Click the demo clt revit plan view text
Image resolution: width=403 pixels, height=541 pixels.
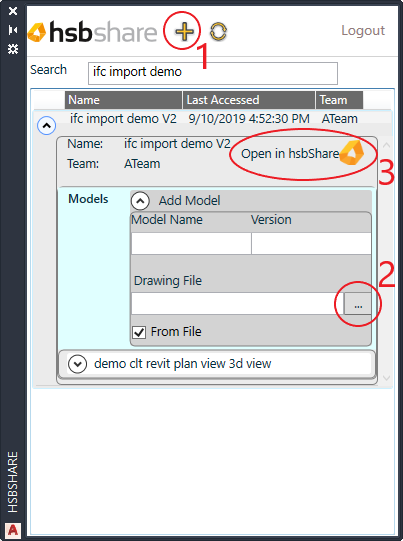click(x=183, y=364)
